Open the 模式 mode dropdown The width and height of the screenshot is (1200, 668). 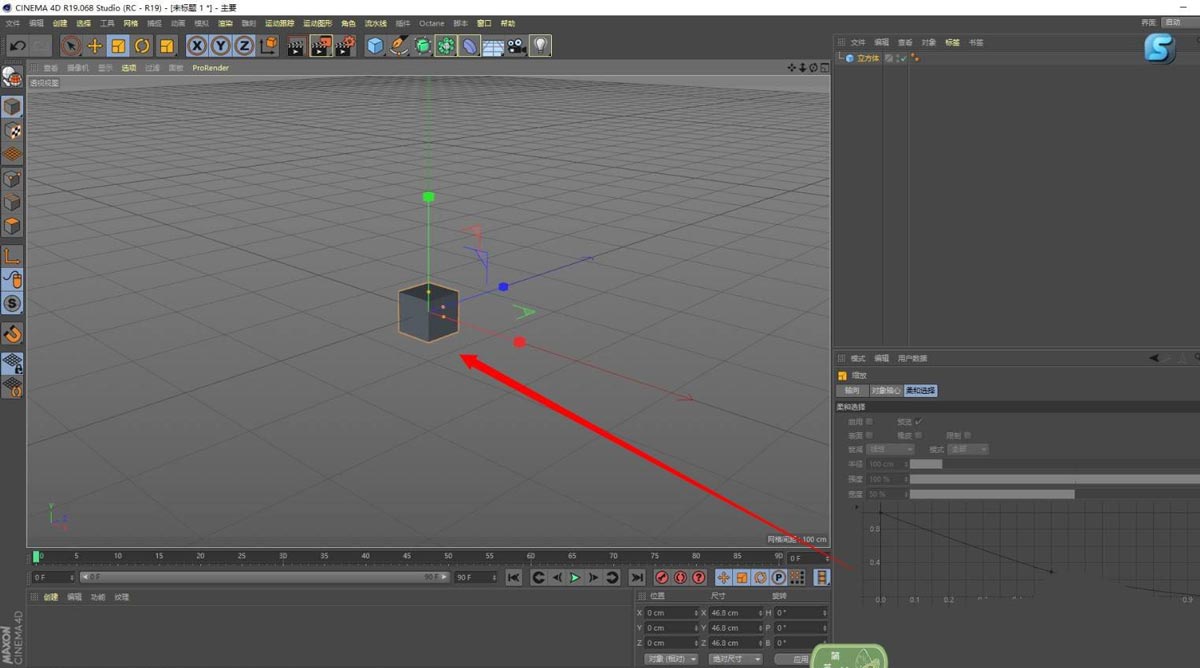pyautogui.click(x=968, y=450)
